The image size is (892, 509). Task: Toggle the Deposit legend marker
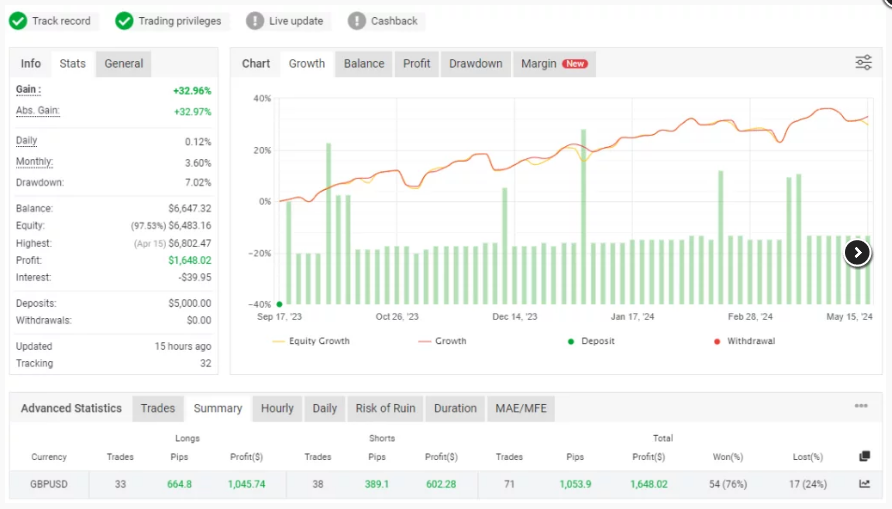(x=592, y=341)
